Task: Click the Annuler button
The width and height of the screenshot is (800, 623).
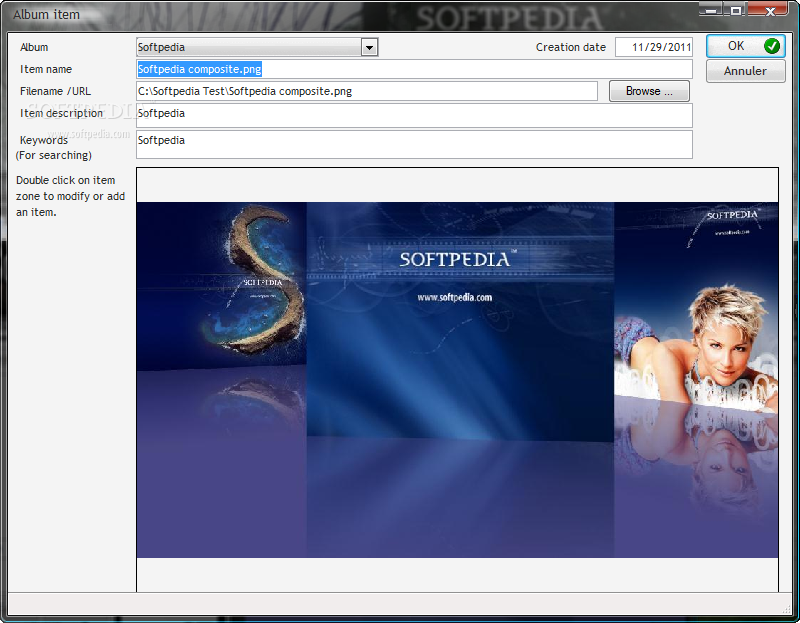Action: (745, 71)
